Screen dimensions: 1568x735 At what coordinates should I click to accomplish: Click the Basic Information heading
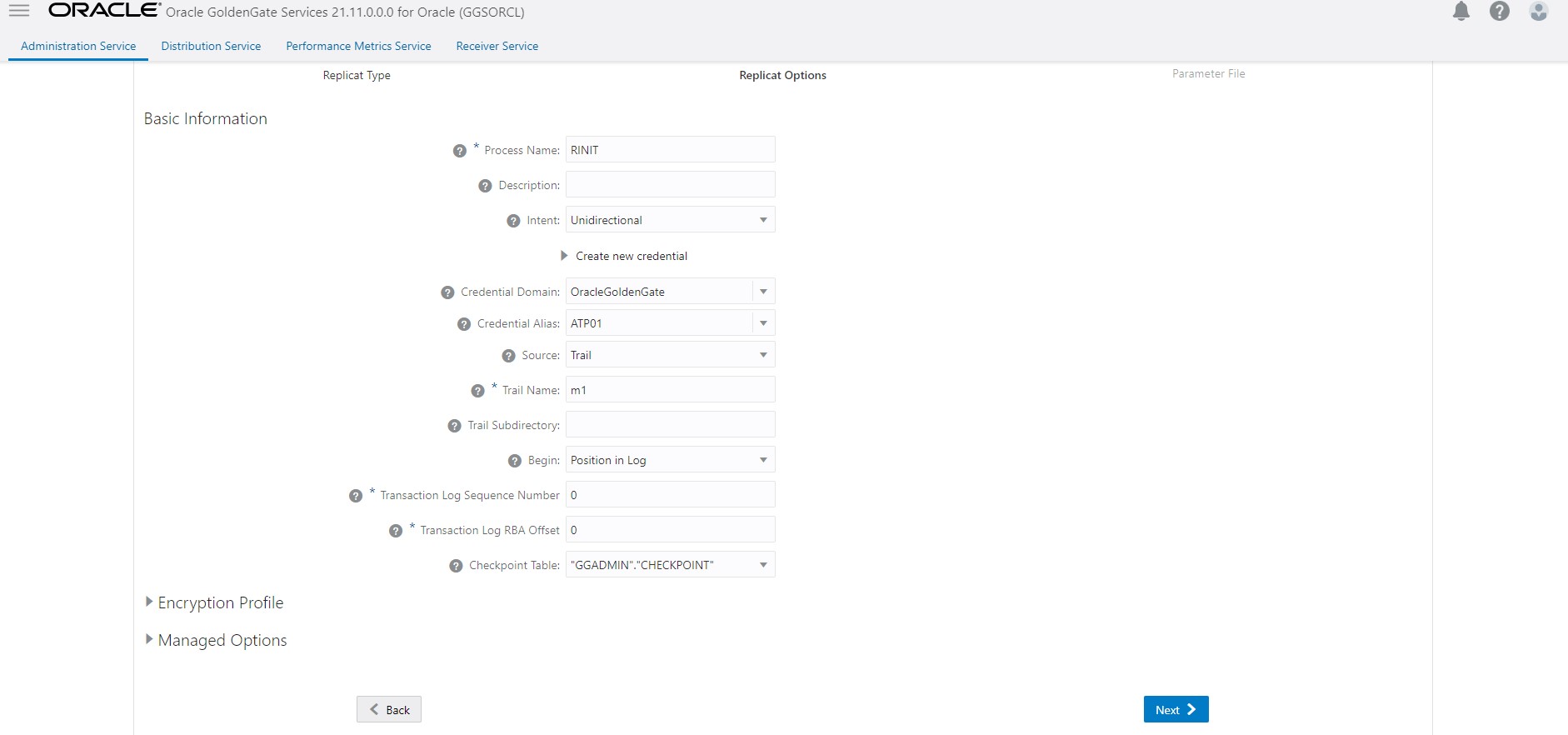(206, 118)
